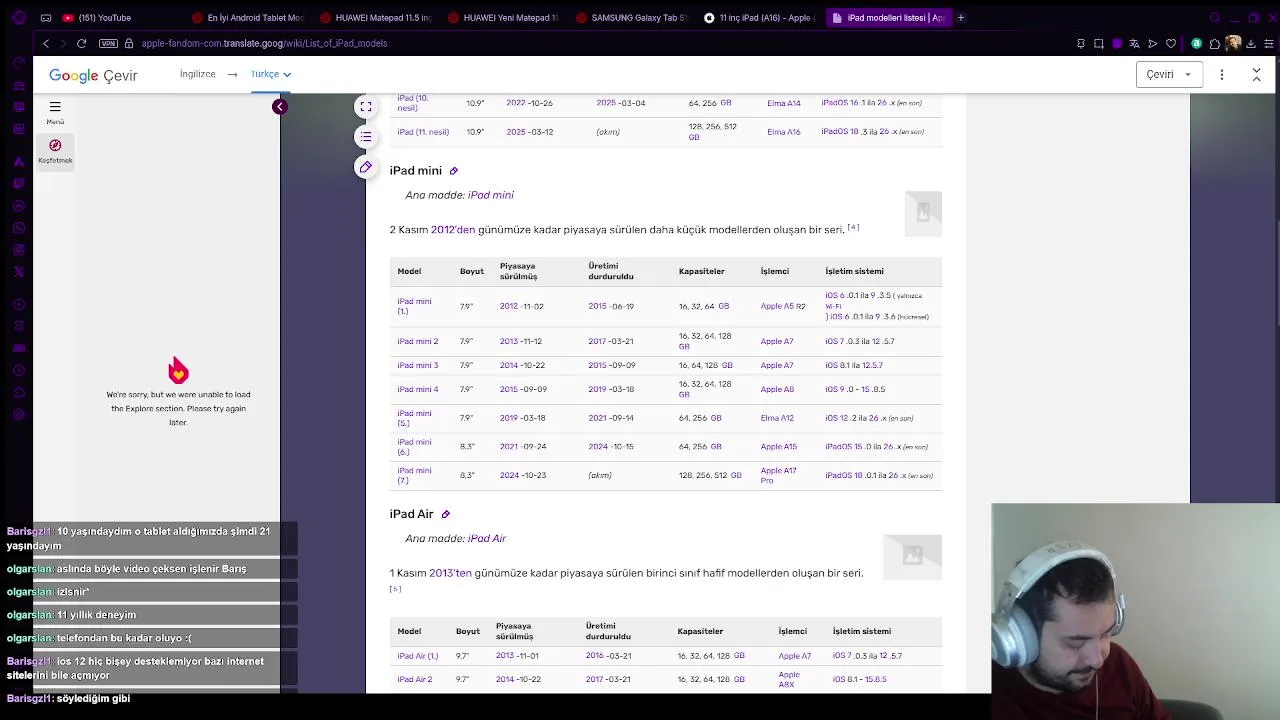Open the Çeviri dropdown in translate bar
Viewport: 1280px width, 720px height.
1169,74
